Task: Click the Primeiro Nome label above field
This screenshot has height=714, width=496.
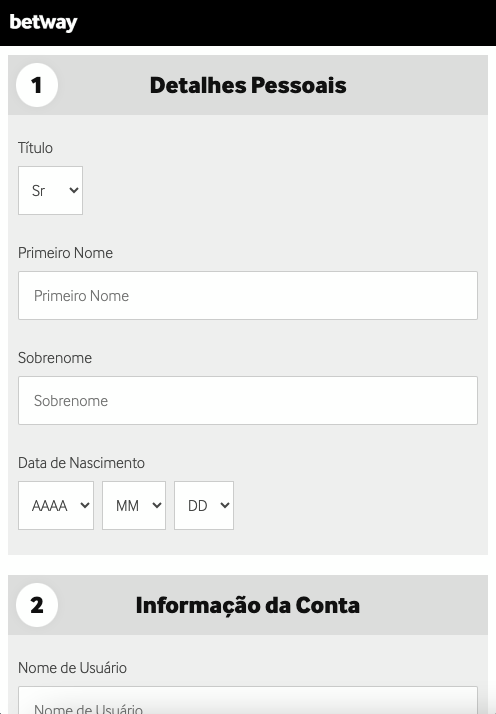Action: click(66, 253)
